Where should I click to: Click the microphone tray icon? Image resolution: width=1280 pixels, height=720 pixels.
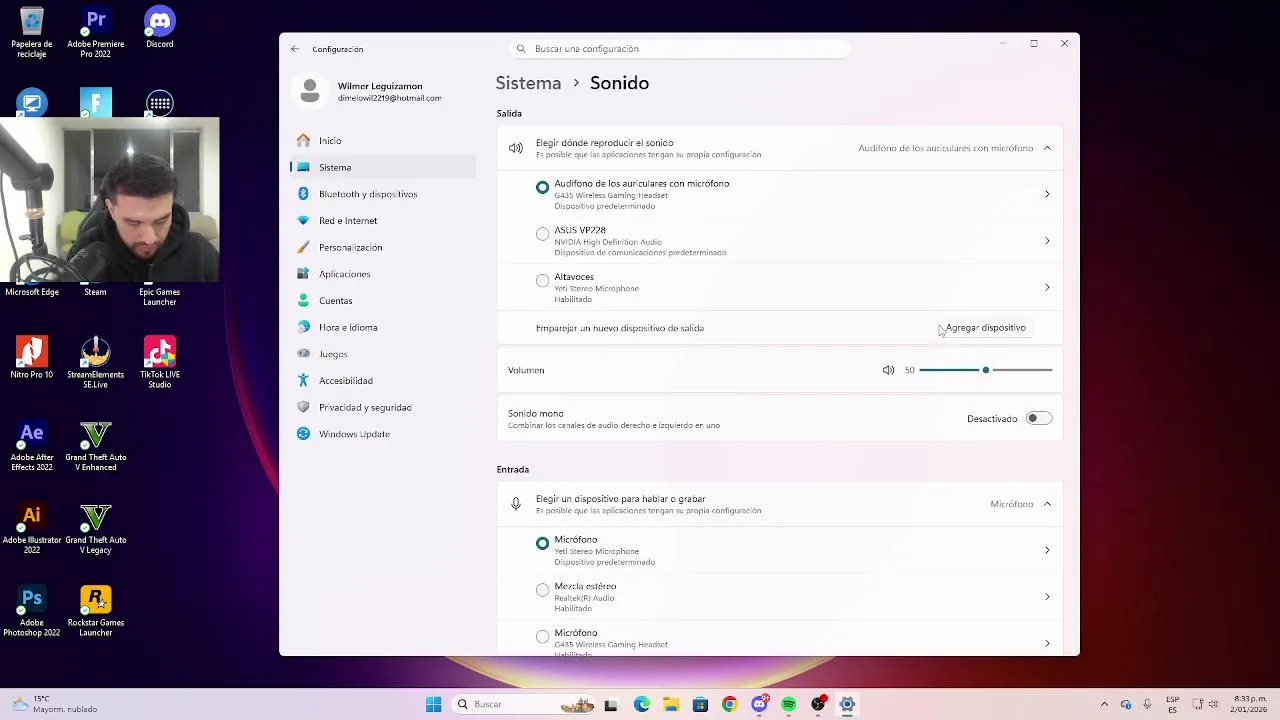(x=1147, y=704)
